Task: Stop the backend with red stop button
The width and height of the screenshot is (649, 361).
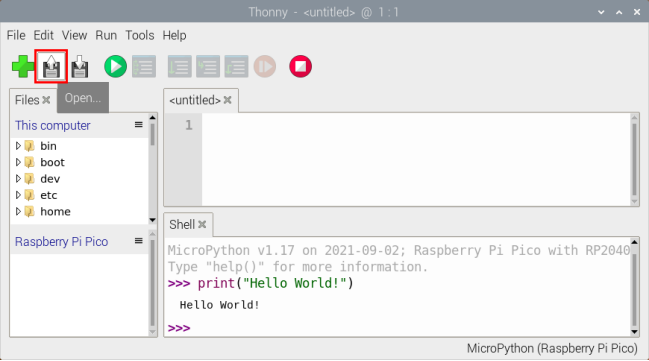Action: coord(300,66)
